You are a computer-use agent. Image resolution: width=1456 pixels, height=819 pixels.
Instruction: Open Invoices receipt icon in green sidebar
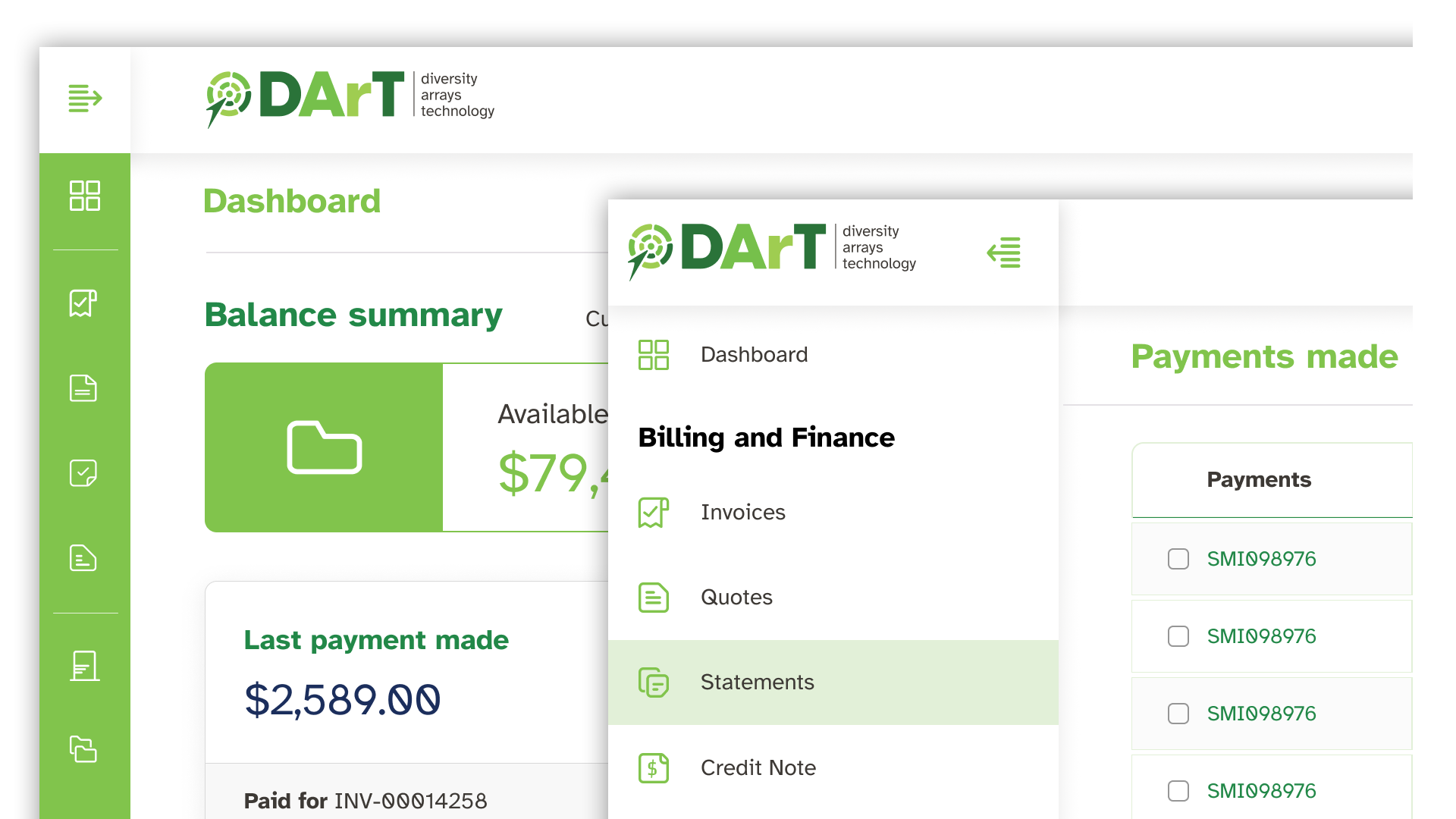click(83, 303)
